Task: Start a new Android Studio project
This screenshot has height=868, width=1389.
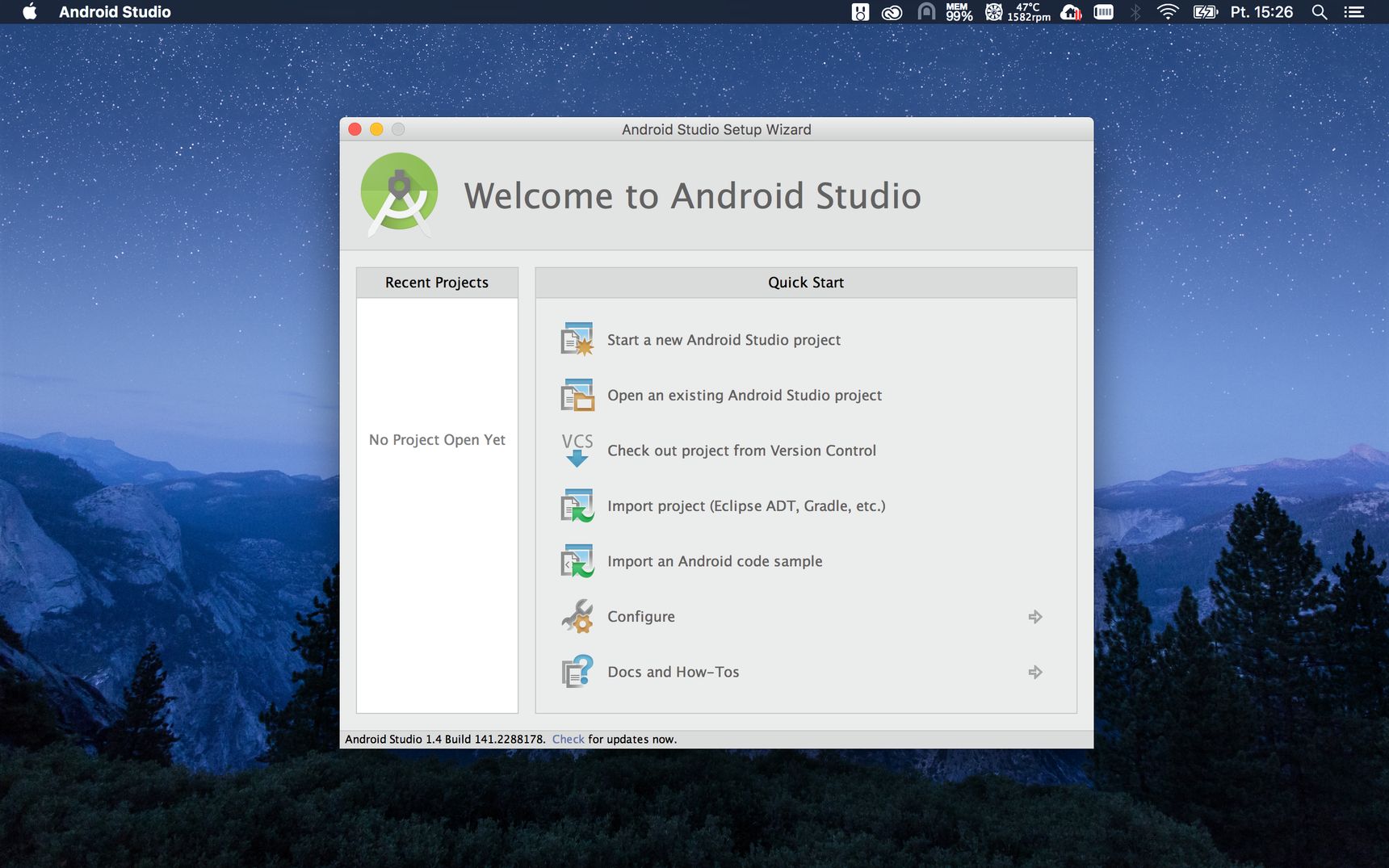Action: pyautogui.click(x=724, y=340)
